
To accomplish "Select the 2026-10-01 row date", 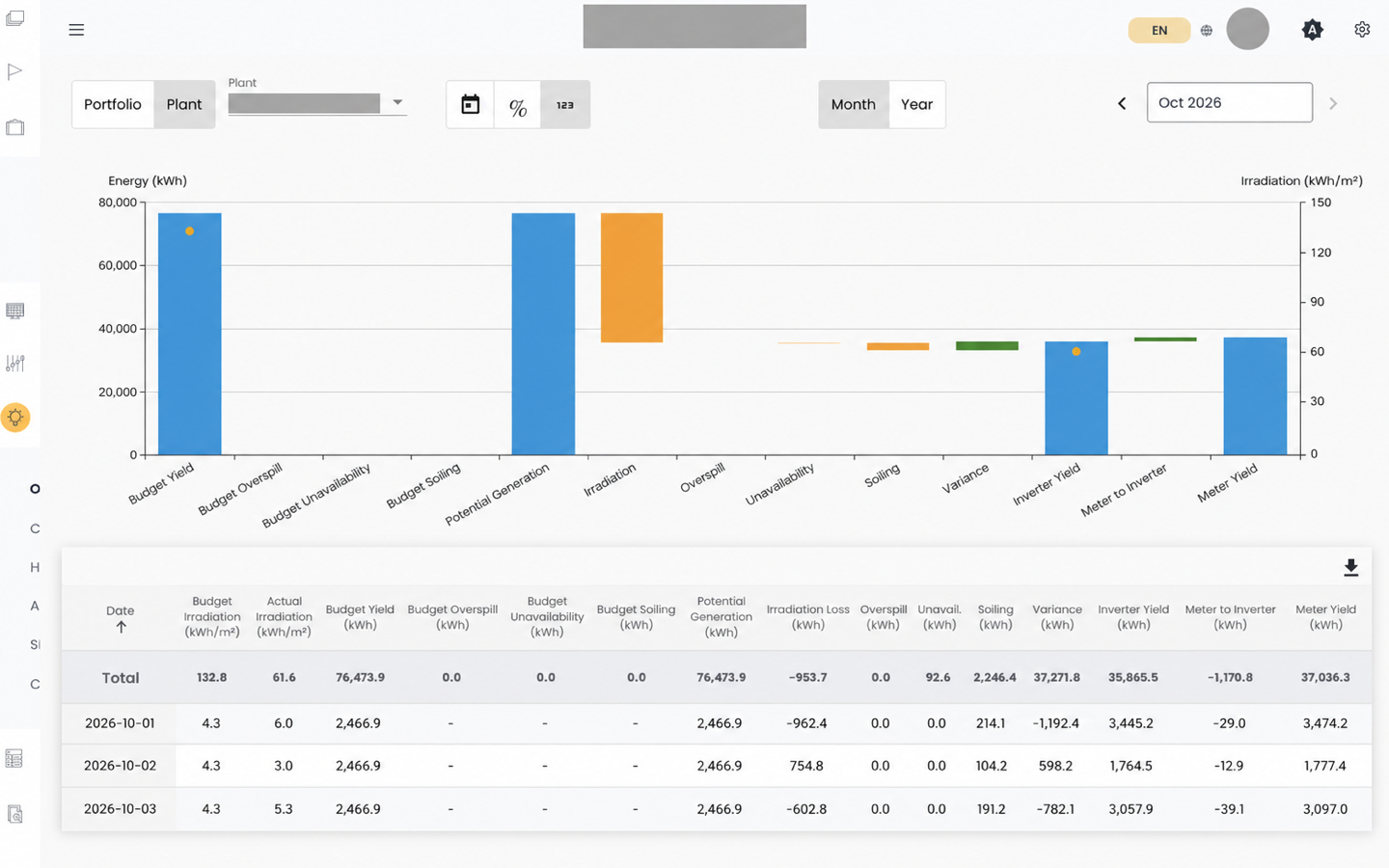I will pos(120,722).
